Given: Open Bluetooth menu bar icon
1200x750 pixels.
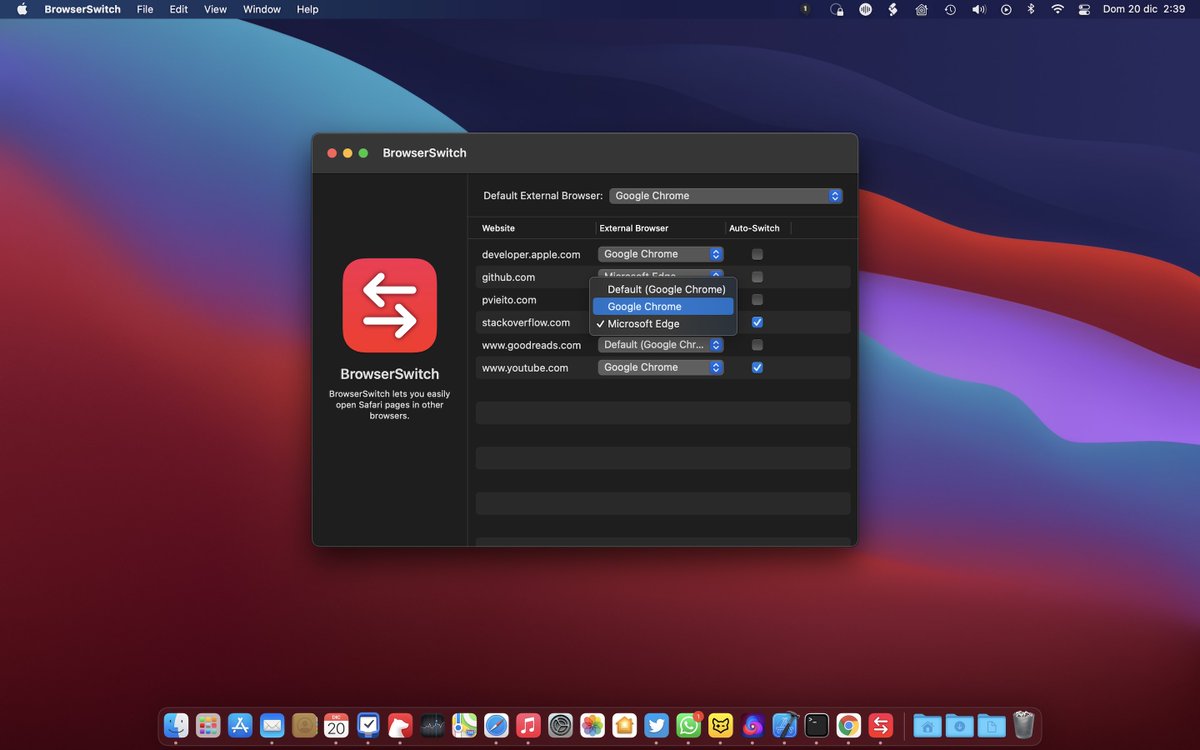Looking at the screenshot, I should coord(1032,9).
